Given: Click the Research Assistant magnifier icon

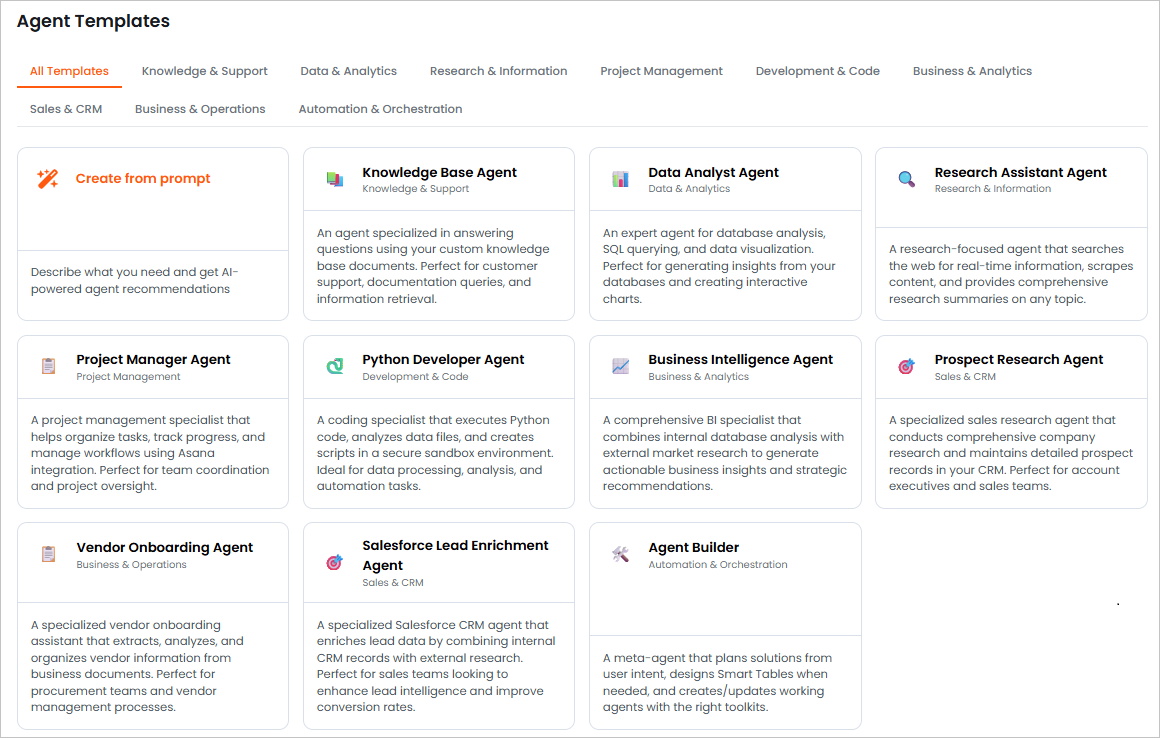Looking at the screenshot, I should (906, 180).
